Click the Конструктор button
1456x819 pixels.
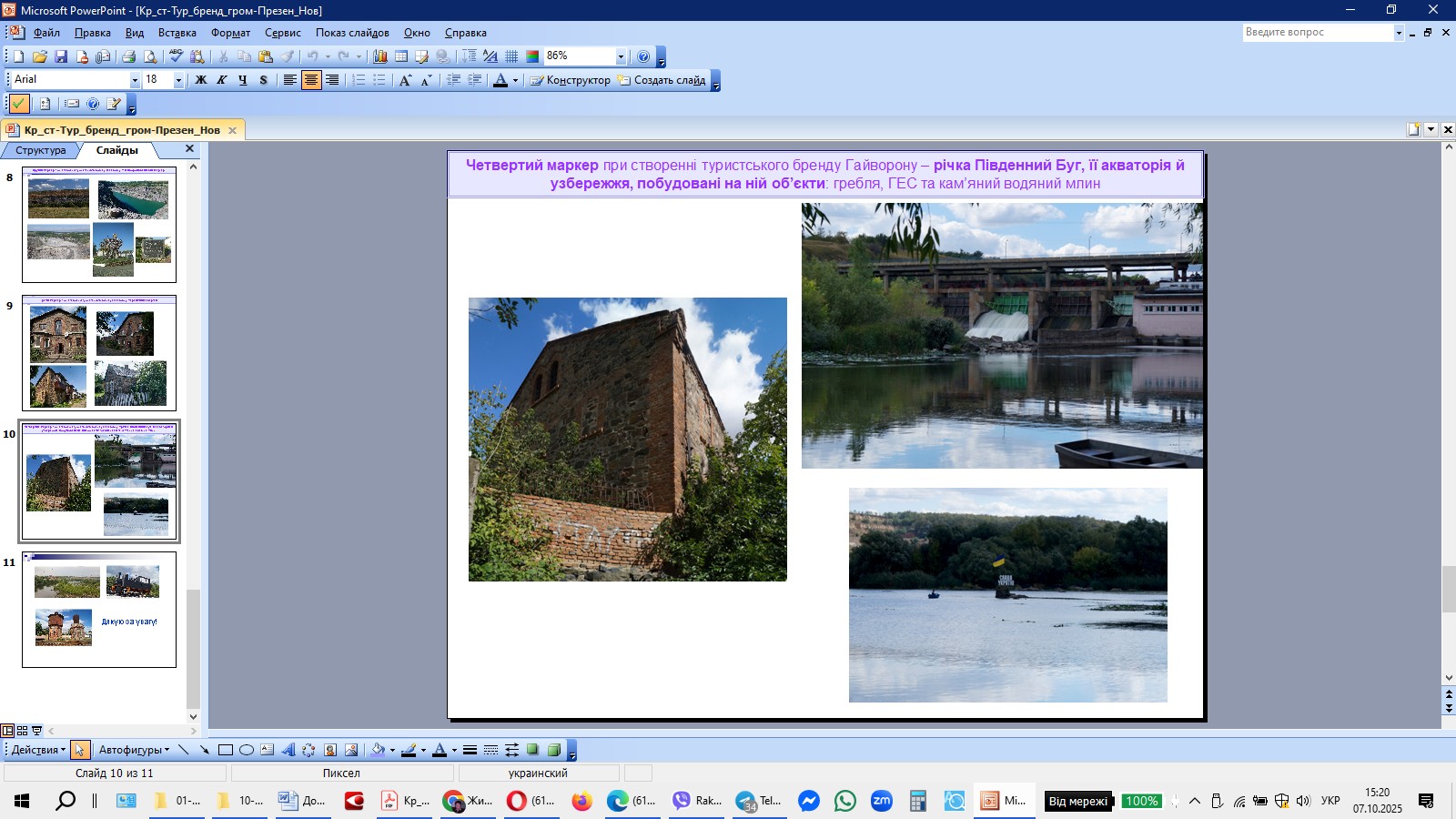(x=570, y=80)
